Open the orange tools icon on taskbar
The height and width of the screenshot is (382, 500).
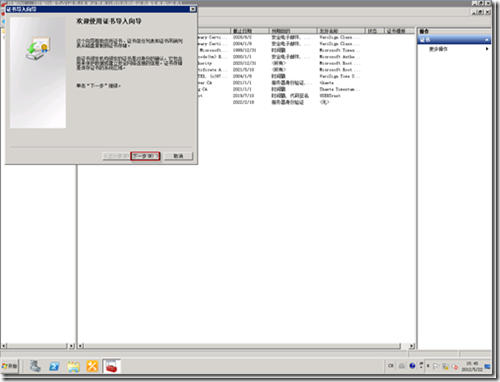pyautogui.click(x=92, y=366)
